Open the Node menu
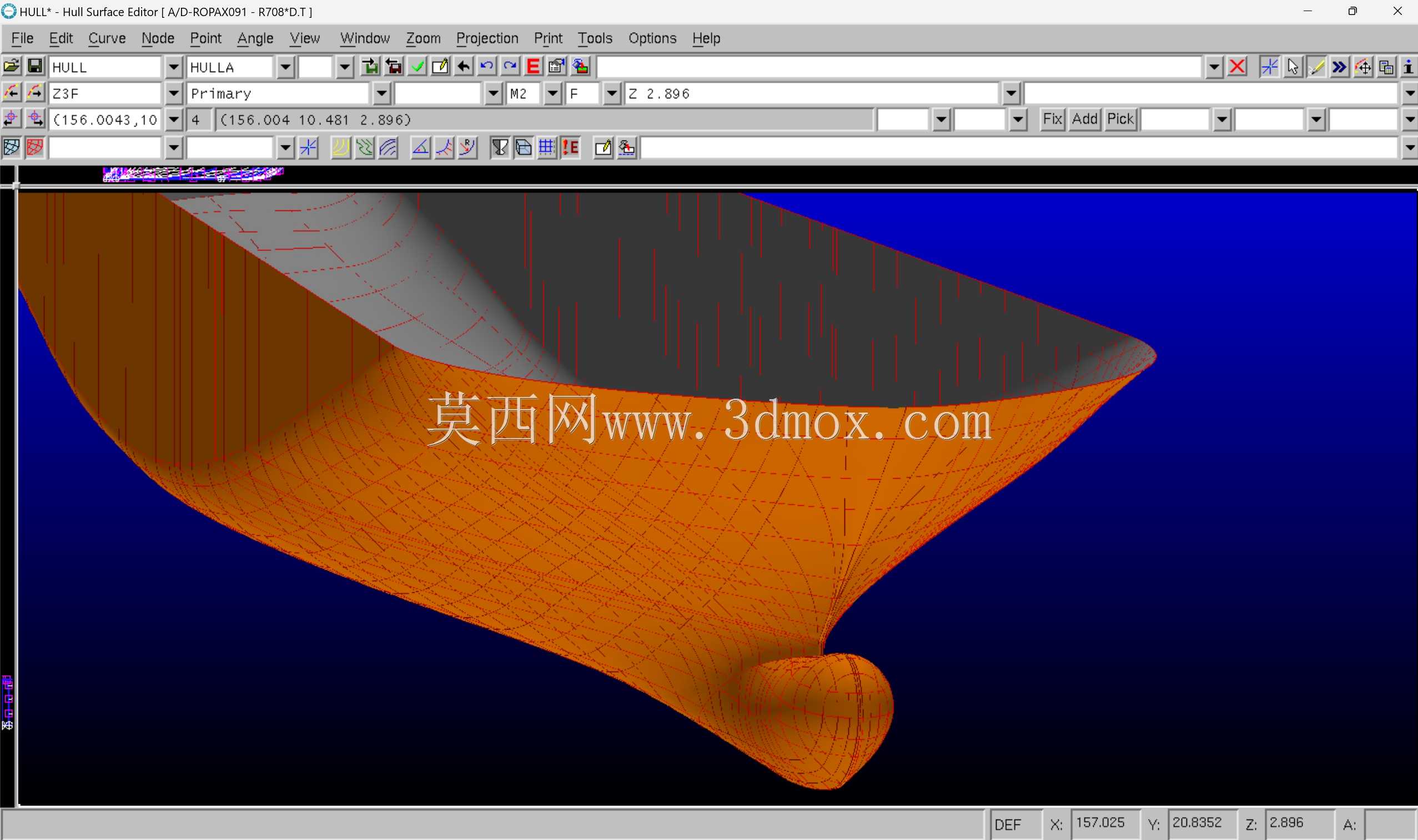The height and width of the screenshot is (840, 1418). point(158,38)
